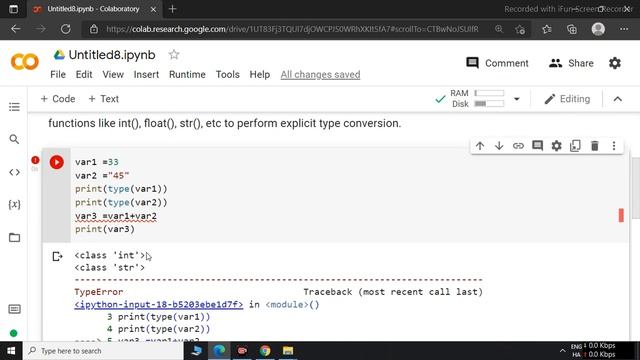Click the cell error indicator red icon
Screen dimensions: 640x360
35,160
